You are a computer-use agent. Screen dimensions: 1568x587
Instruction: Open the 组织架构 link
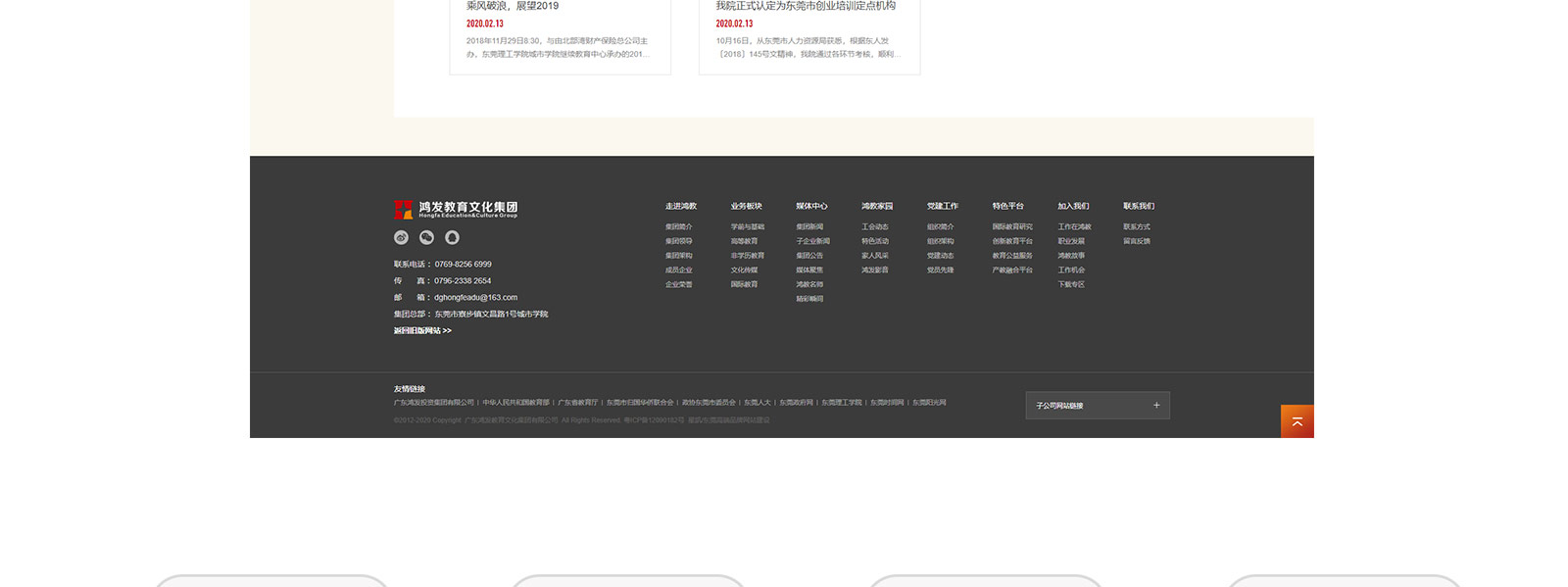click(x=941, y=241)
